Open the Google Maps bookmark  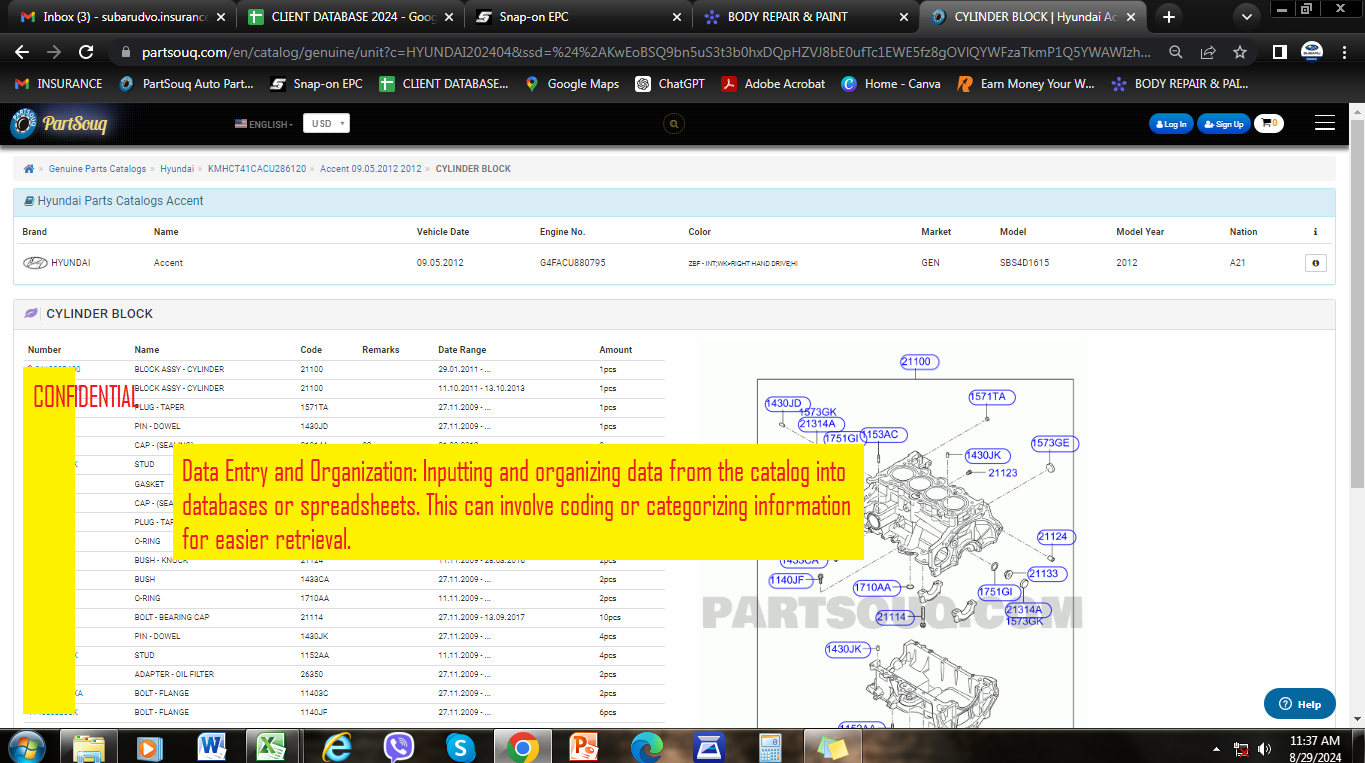click(x=571, y=84)
